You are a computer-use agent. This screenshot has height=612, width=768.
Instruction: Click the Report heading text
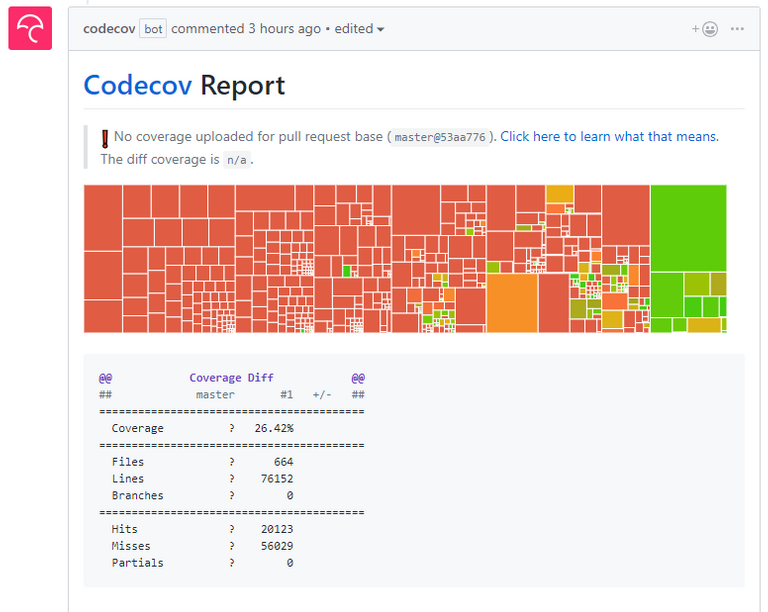242,85
